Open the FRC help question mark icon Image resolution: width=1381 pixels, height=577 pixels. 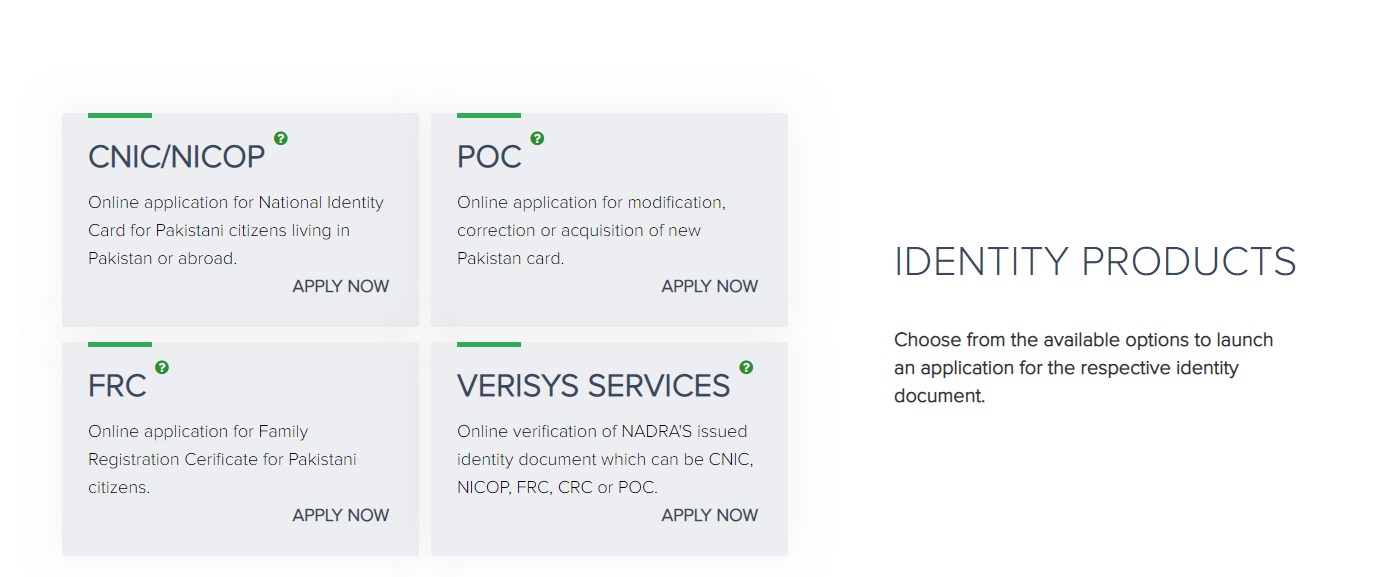click(162, 367)
